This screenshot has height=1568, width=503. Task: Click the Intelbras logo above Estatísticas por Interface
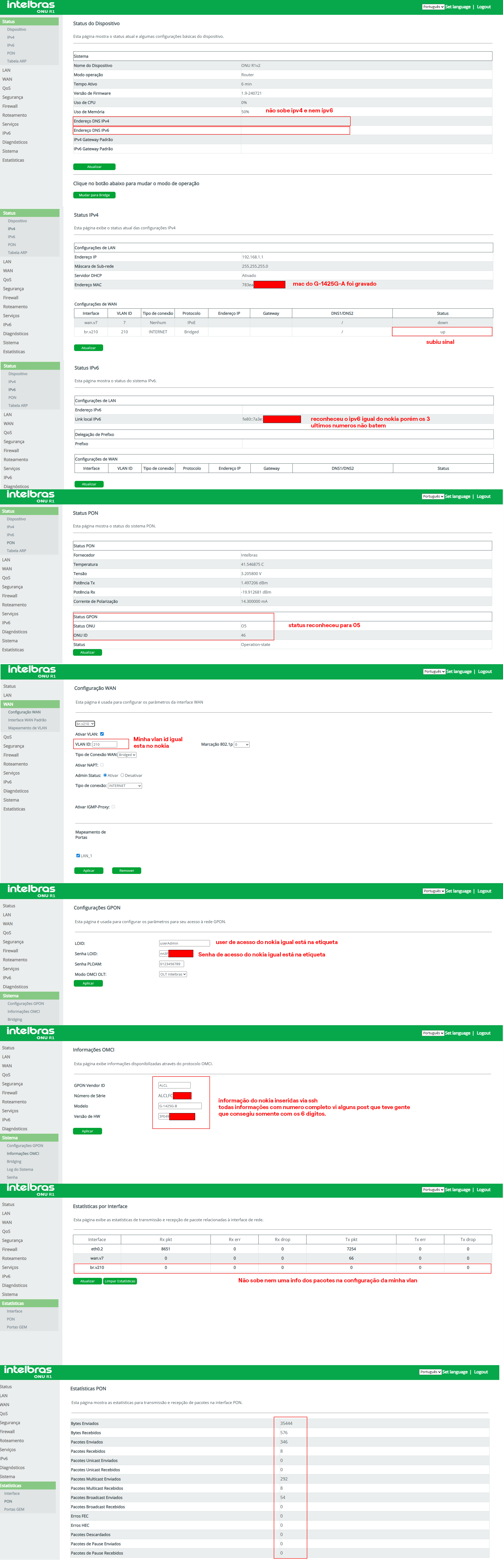30,1189
